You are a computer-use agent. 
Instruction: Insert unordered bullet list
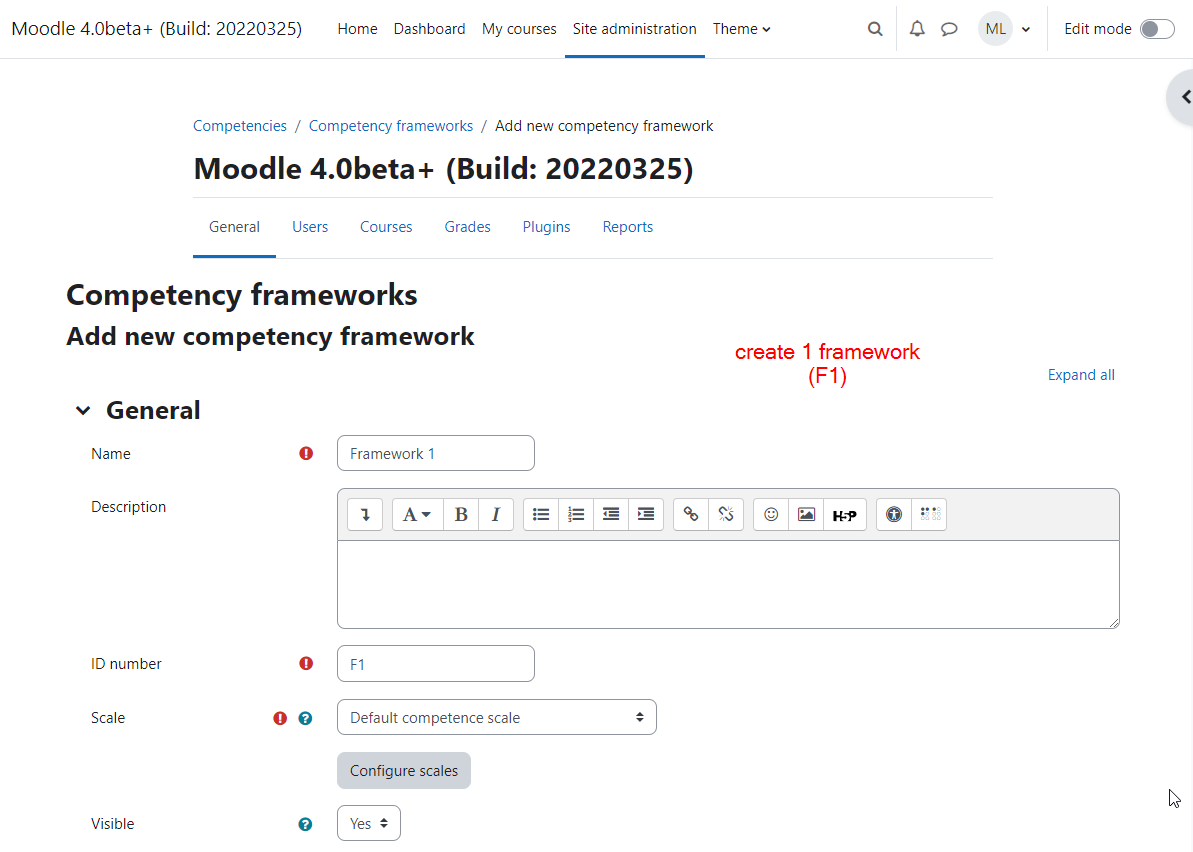tap(541, 514)
